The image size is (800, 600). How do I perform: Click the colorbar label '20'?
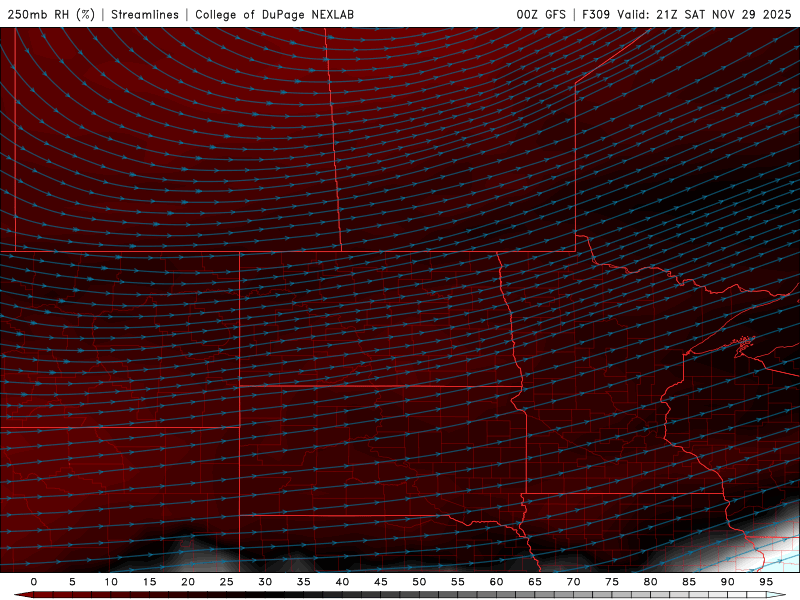coord(188,582)
